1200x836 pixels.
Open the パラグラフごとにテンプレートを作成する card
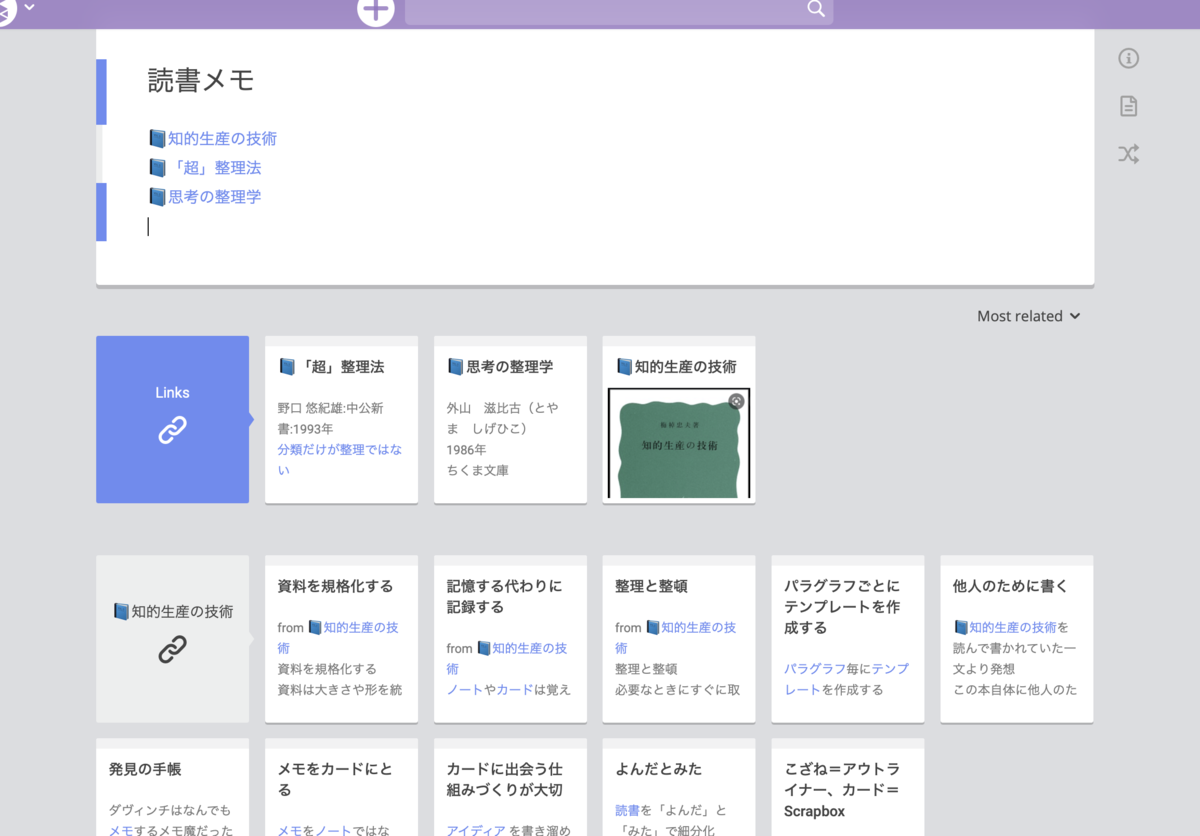848,639
